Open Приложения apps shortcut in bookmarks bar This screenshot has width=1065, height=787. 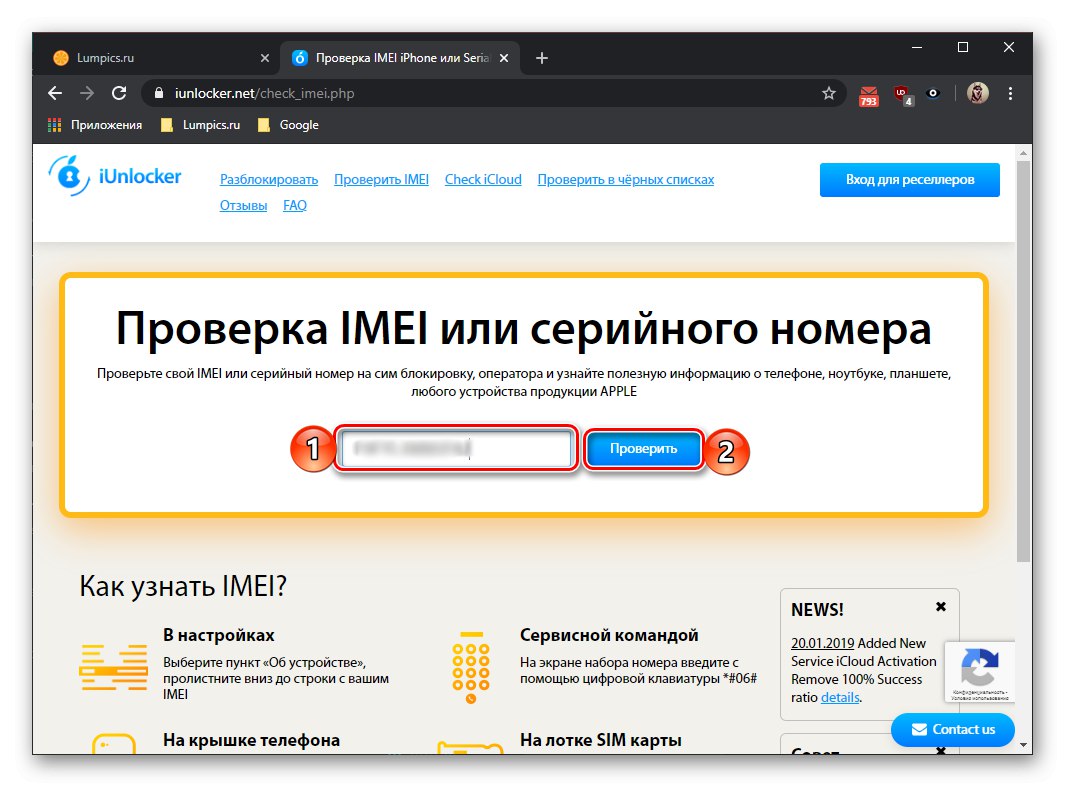coord(94,125)
